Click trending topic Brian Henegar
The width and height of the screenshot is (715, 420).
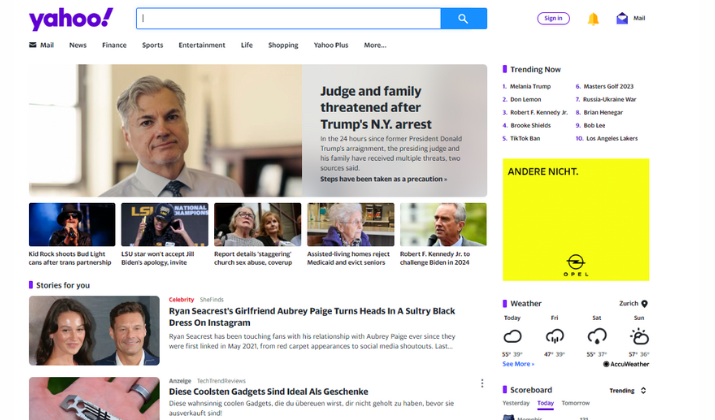coord(603,112)
